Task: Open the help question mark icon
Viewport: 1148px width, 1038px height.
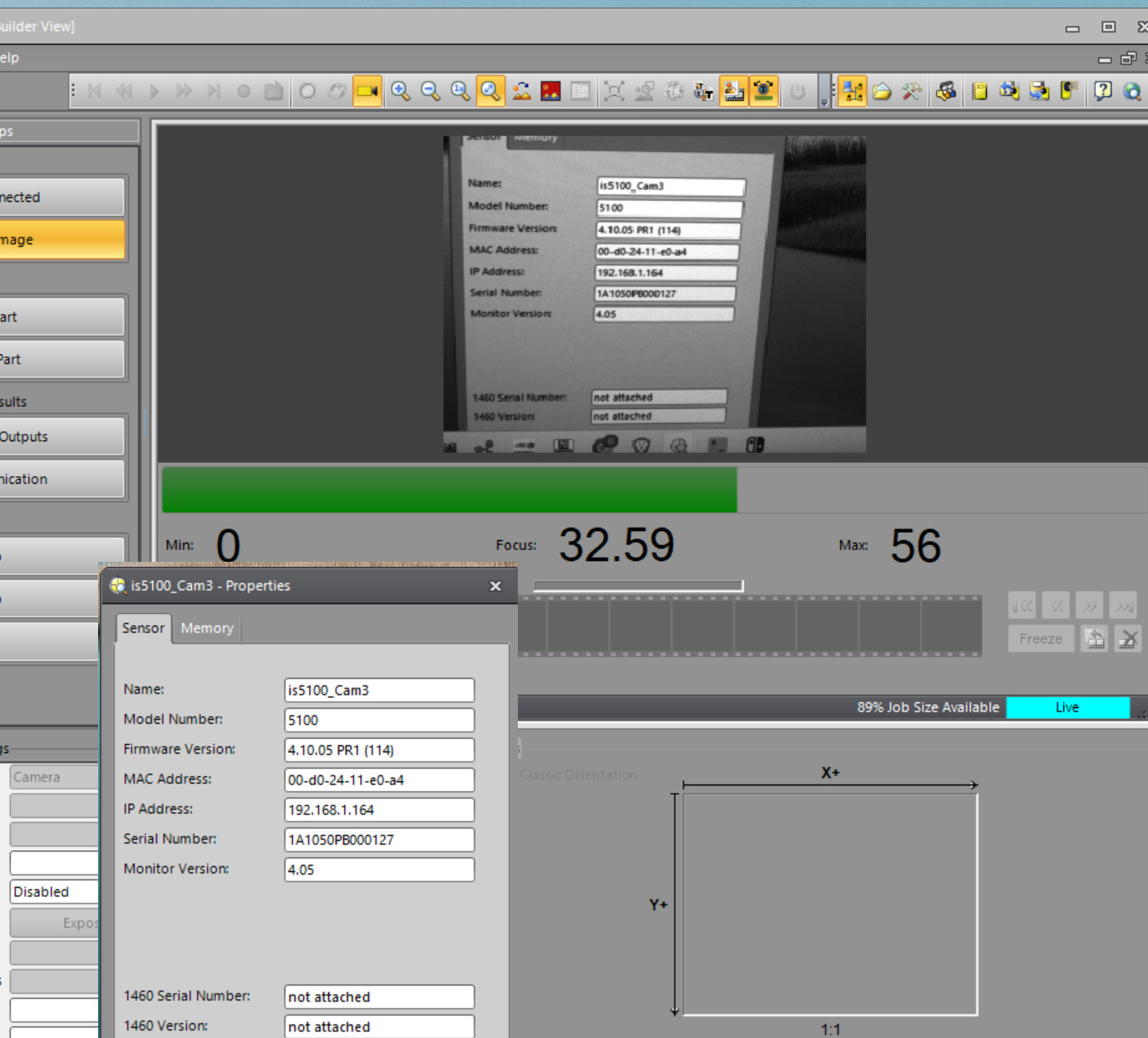Action: (x=1102, y=91)
